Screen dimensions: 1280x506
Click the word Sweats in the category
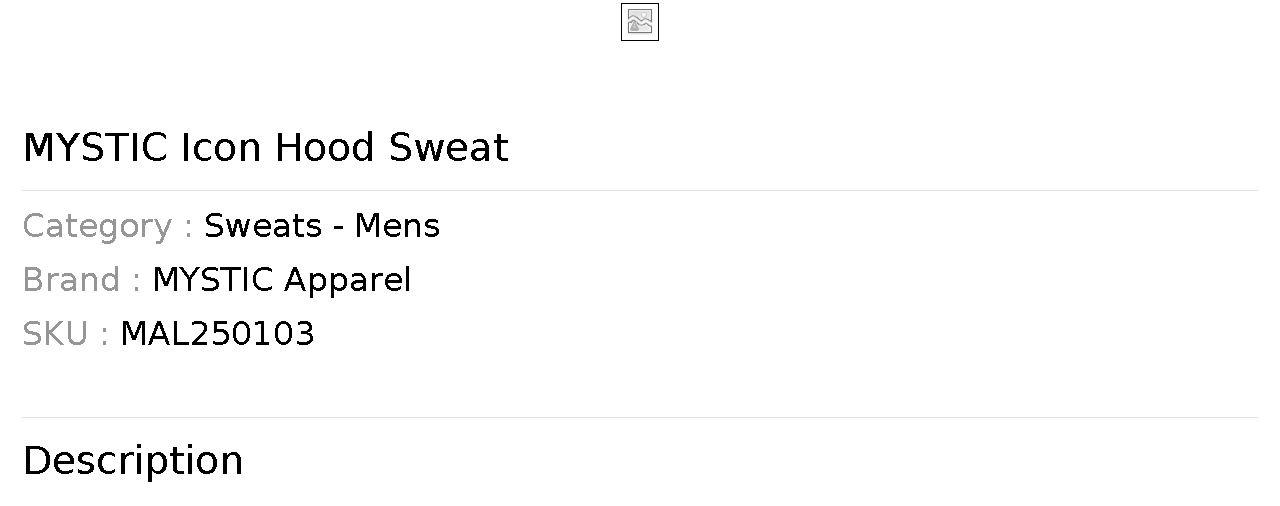(x=262, y=226)
